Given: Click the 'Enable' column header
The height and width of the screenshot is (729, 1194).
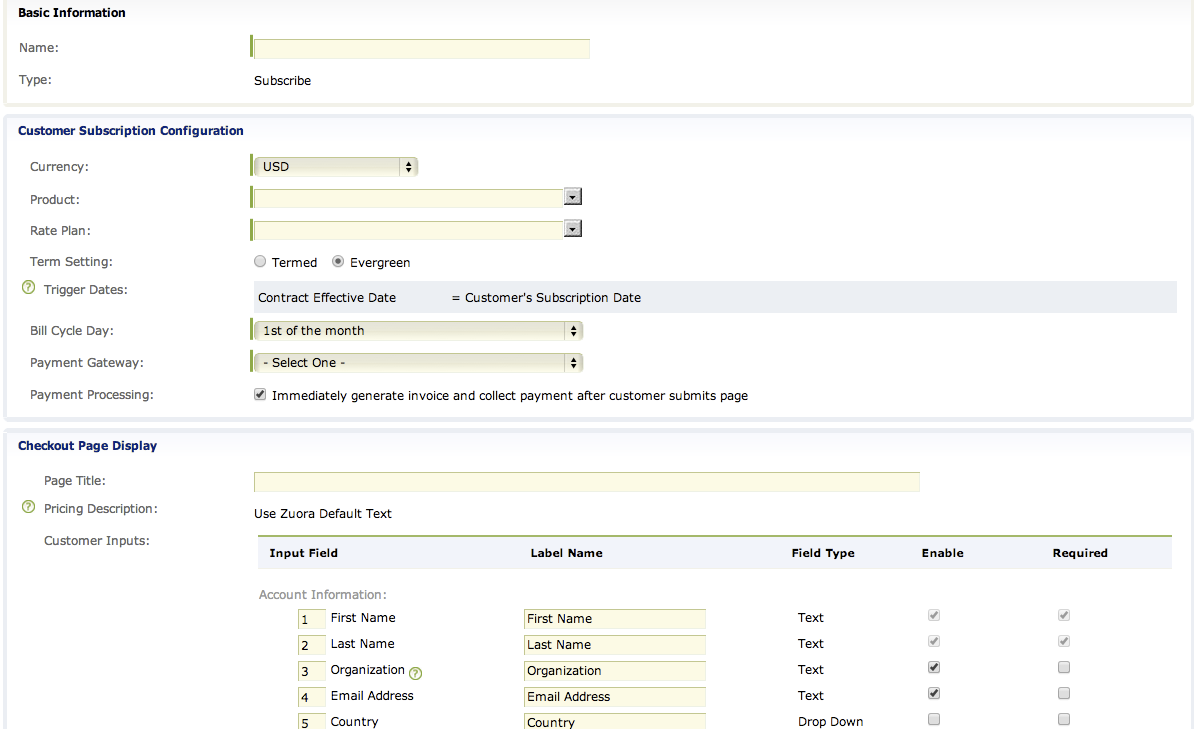Looking at the screenshot, I should pyautogui.click(x=943, y=553).
